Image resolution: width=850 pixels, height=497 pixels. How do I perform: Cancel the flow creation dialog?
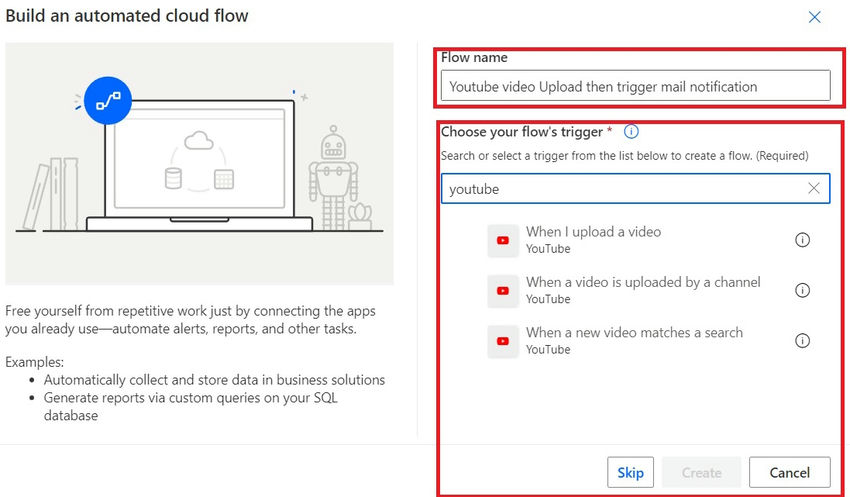789,473
